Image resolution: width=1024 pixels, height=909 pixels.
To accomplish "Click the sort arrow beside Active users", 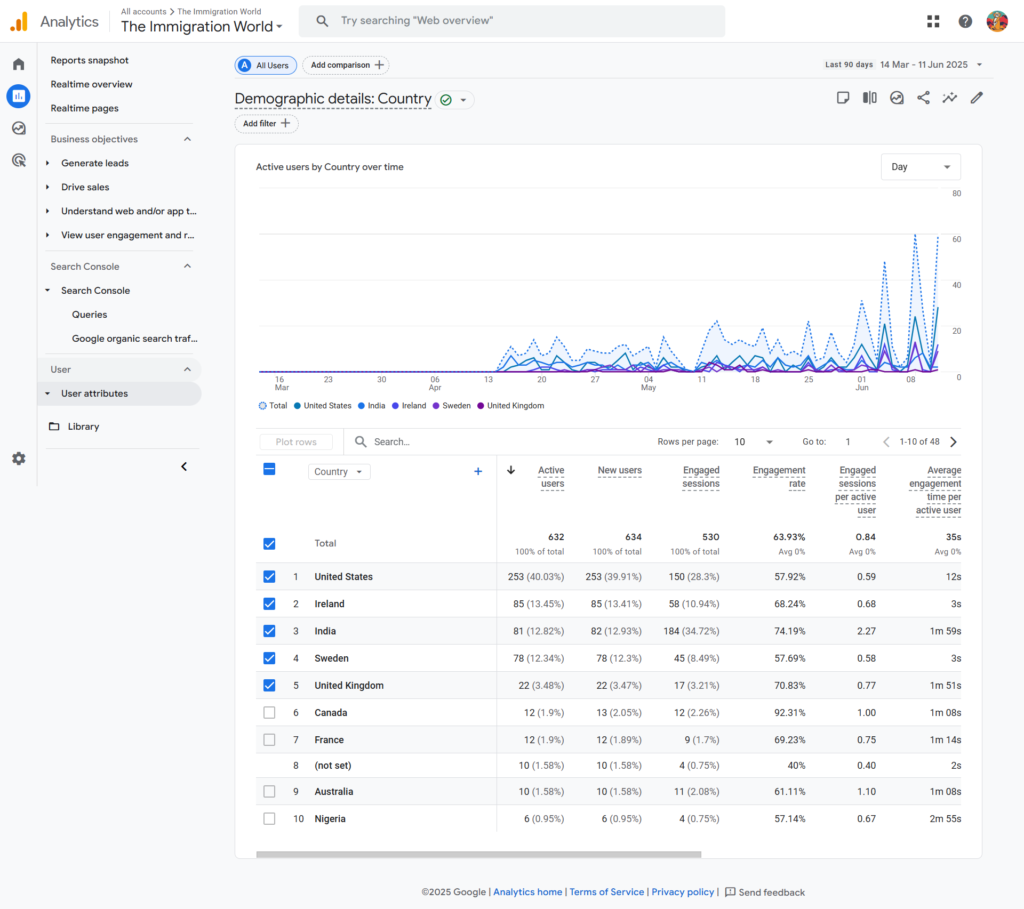I will (x=511, y=470).
